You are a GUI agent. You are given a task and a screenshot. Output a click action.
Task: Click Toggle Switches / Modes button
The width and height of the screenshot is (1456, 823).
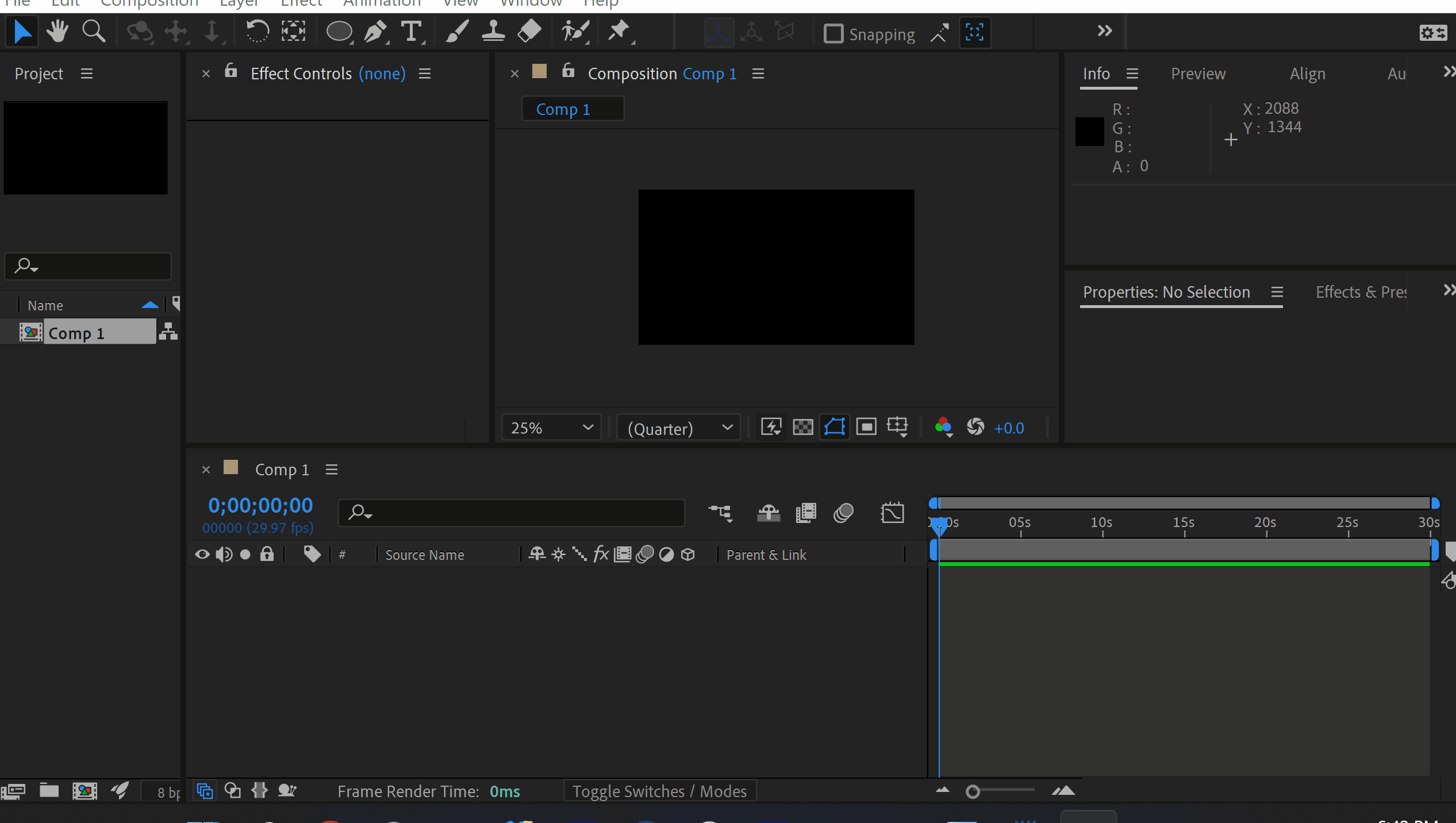[659, 791]
